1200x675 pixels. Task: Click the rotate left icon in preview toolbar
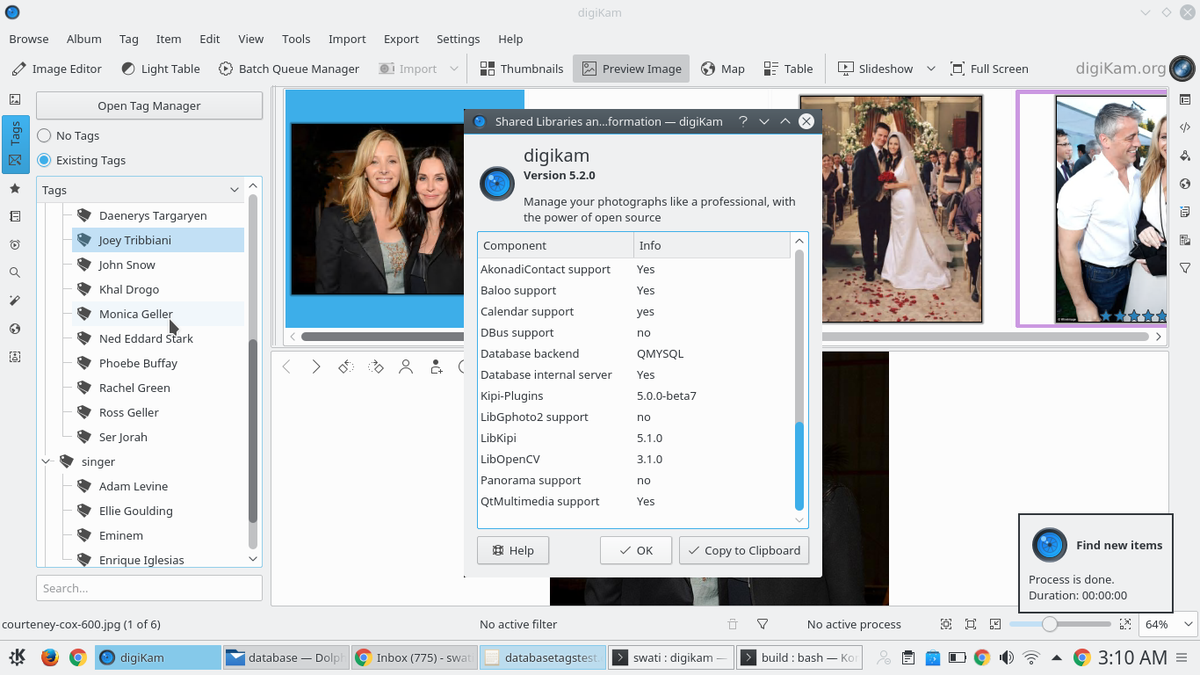click(345, 367)
